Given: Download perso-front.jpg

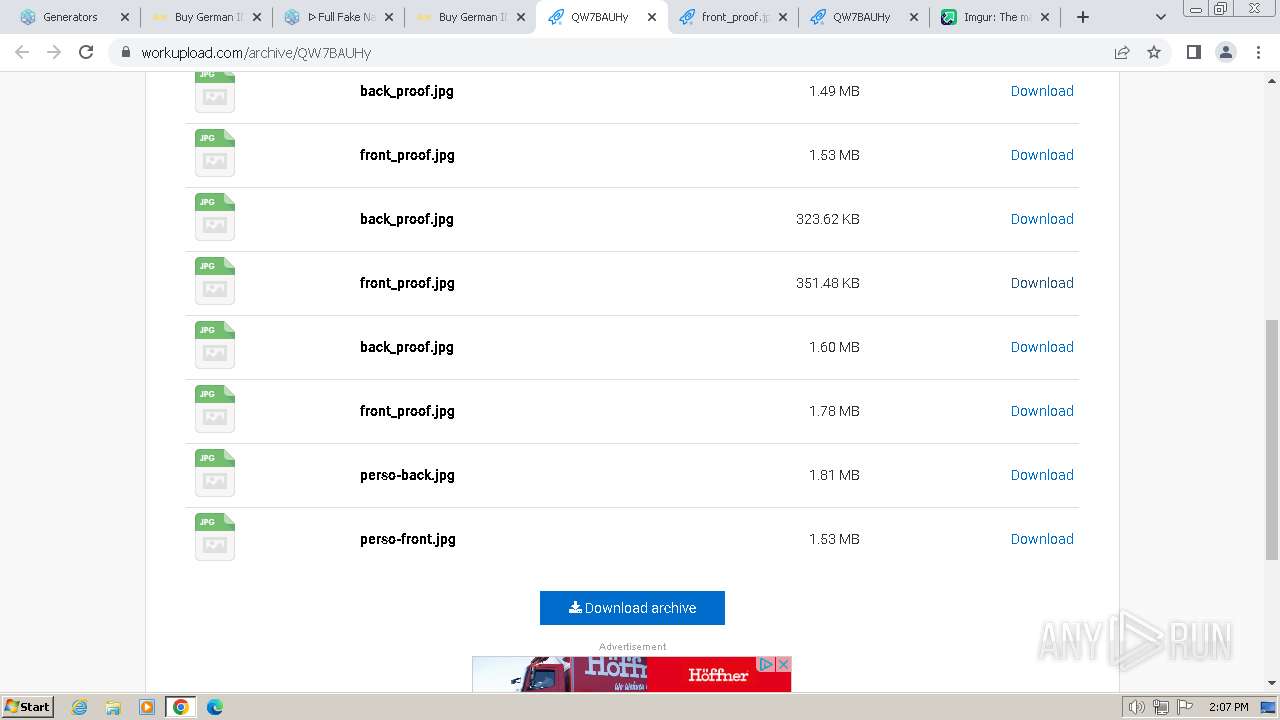Looking at the screenshot, I should [1042, 539].
